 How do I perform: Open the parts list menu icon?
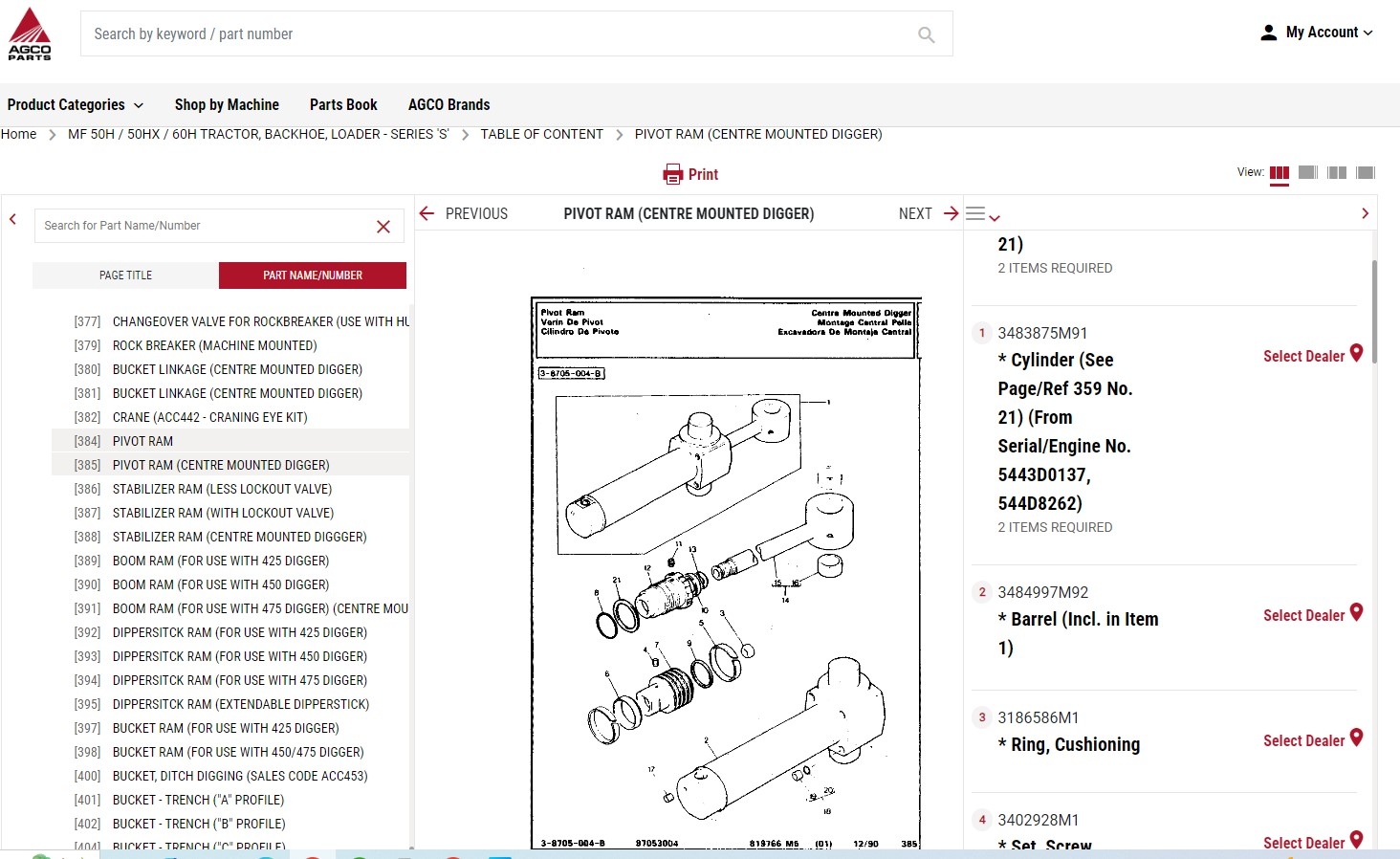click(x=982, y=214)
